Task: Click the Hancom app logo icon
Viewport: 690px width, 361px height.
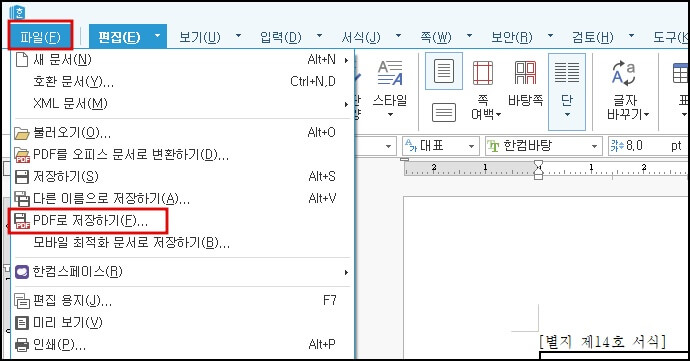Action: click(x=18, y=12)
